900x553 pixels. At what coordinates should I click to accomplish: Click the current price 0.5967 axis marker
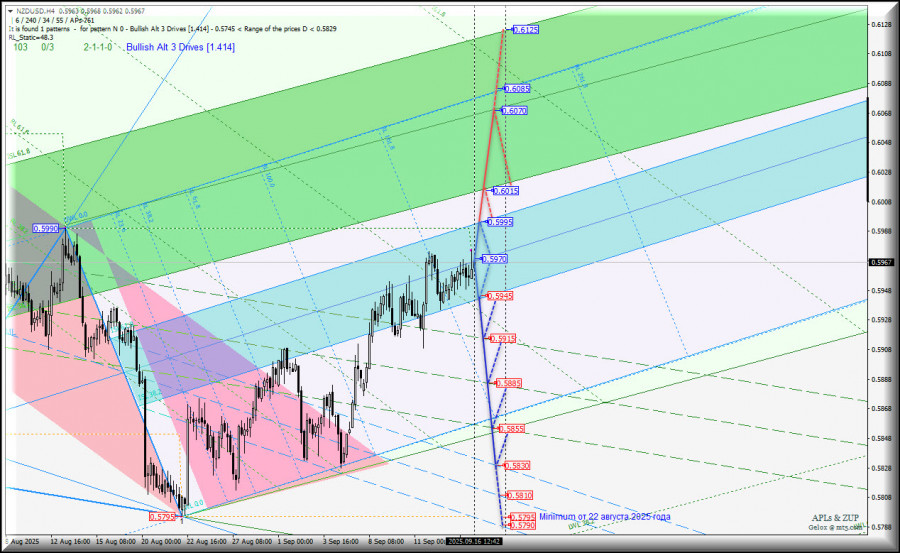881,263
